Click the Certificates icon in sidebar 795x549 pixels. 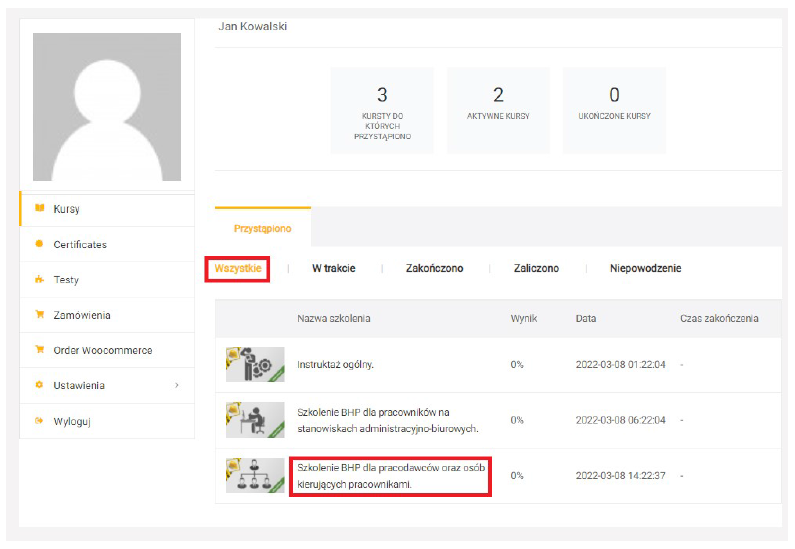[x=40, y=244]
